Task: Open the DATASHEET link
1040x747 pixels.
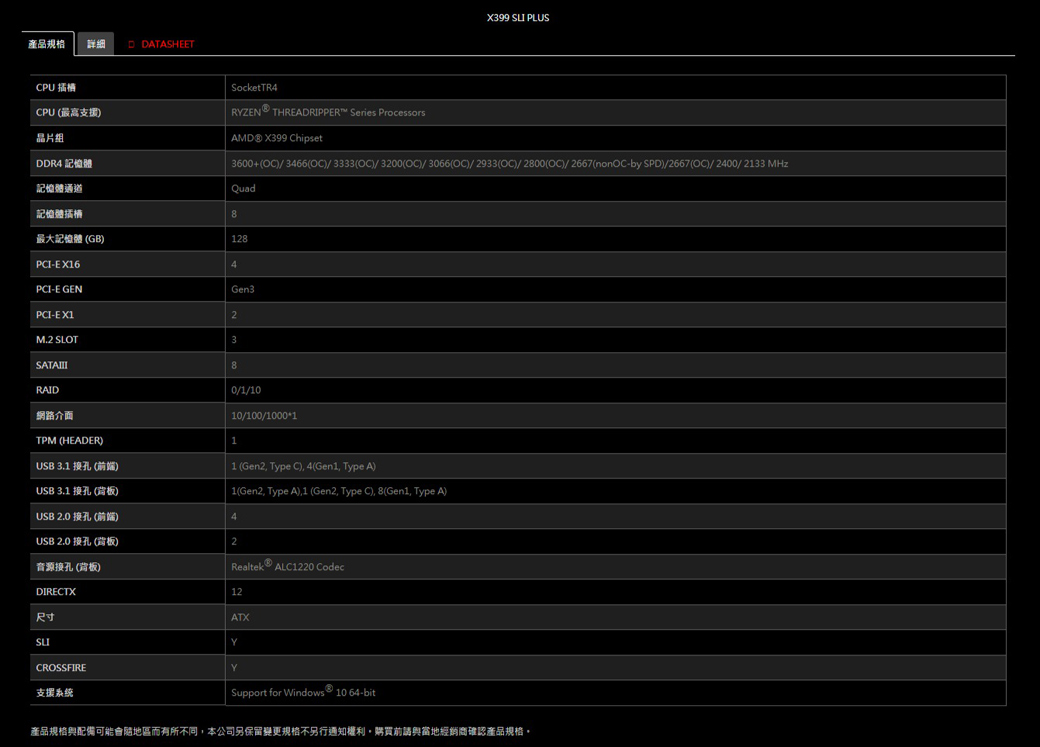Action: click(x=167, y=45)
